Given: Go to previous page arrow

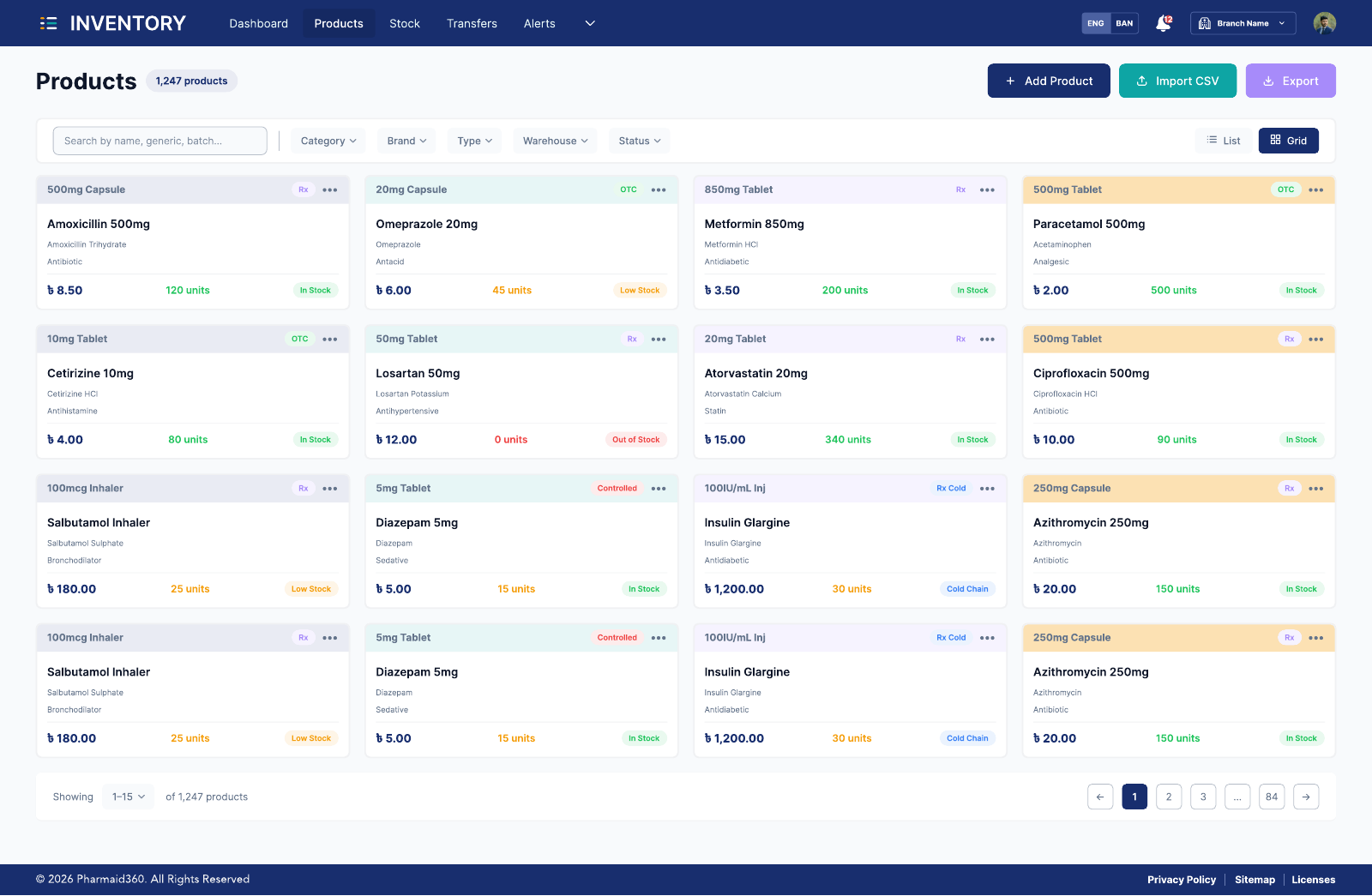Looking at the screenshot, I should 1100,797.
